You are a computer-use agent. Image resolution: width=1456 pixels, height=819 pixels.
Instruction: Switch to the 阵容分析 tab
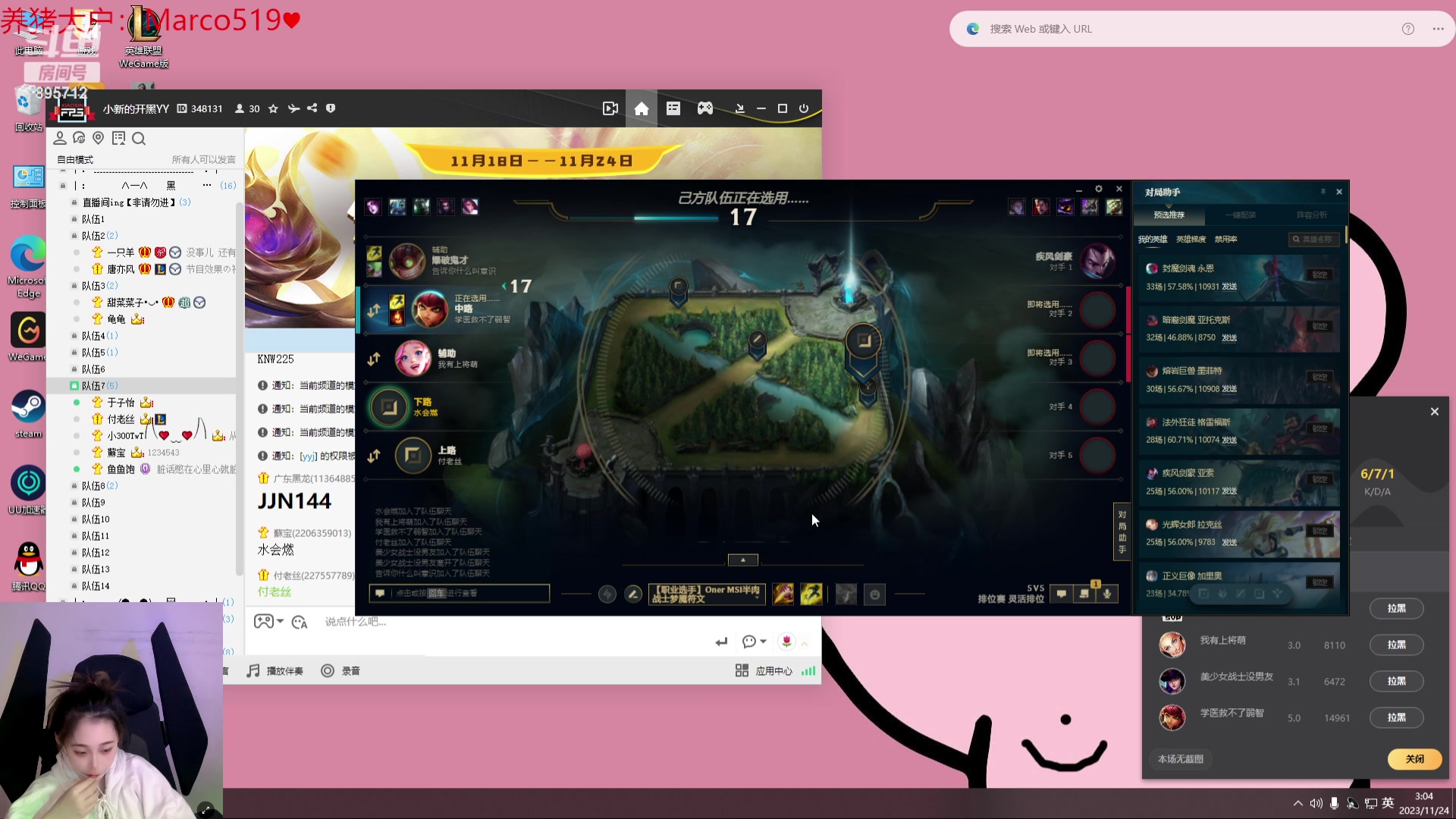(1311, 215)
